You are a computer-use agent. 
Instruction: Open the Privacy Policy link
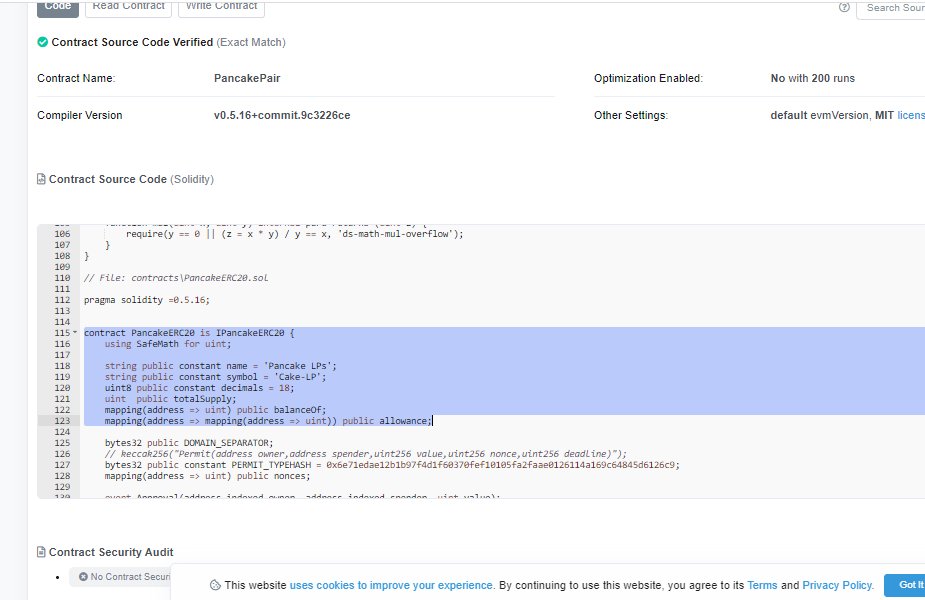(x=837, y=585)
